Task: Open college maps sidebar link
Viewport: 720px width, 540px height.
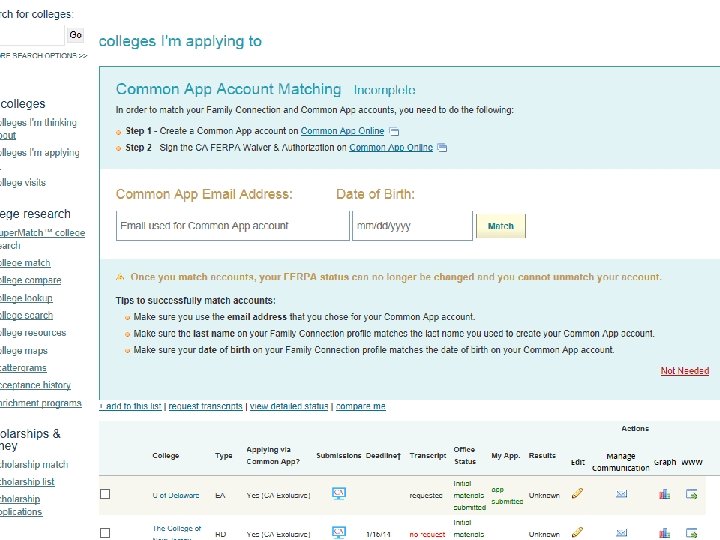Action: point(24,350)
